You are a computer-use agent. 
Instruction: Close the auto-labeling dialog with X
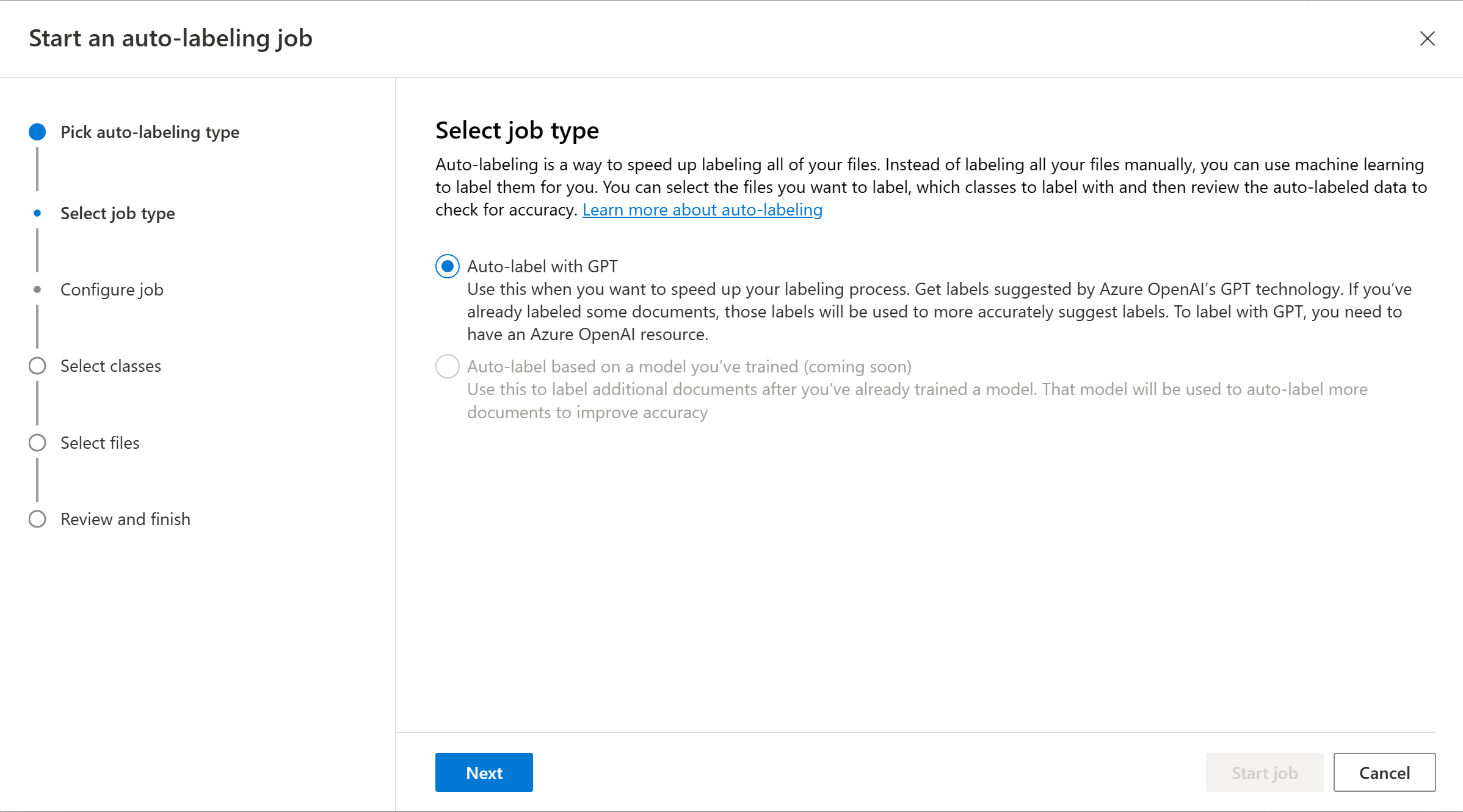point(1427,38)
